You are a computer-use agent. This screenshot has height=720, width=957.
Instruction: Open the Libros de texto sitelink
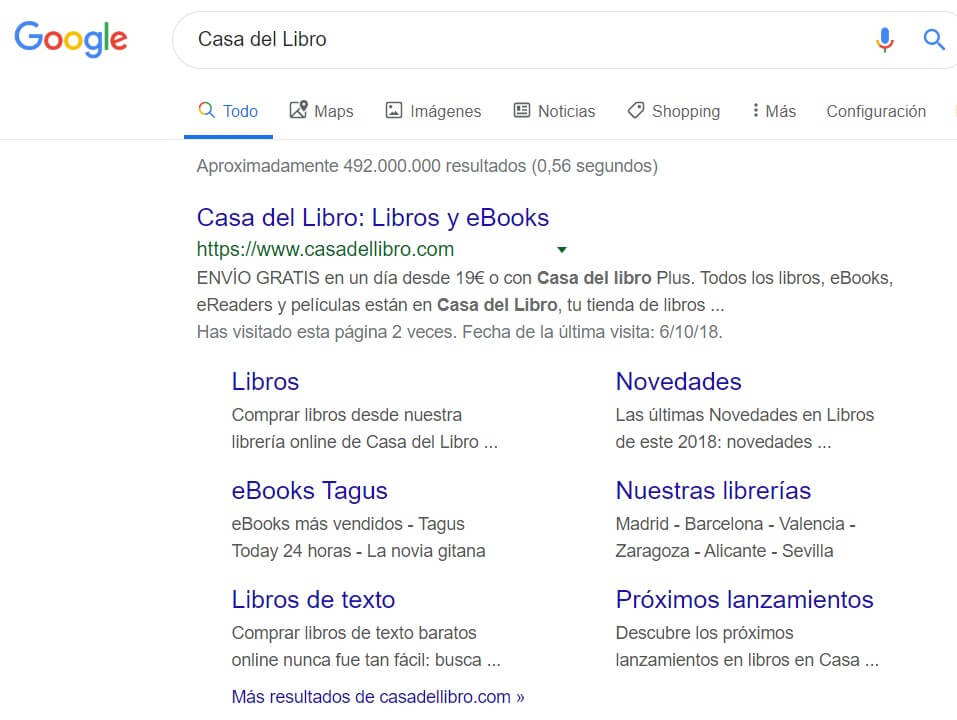(313, 600)
